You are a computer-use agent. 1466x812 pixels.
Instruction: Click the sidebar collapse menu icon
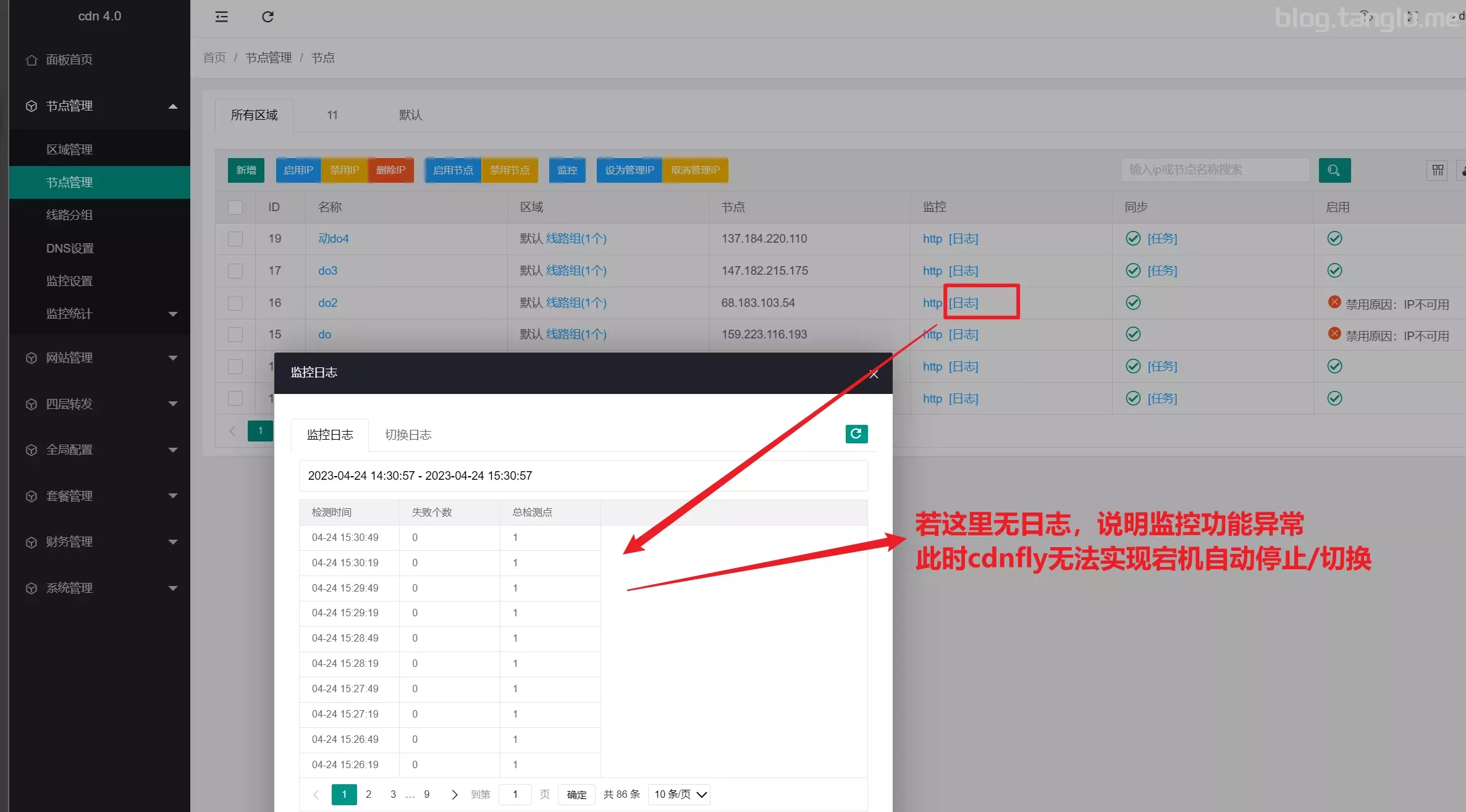point(221,17)
